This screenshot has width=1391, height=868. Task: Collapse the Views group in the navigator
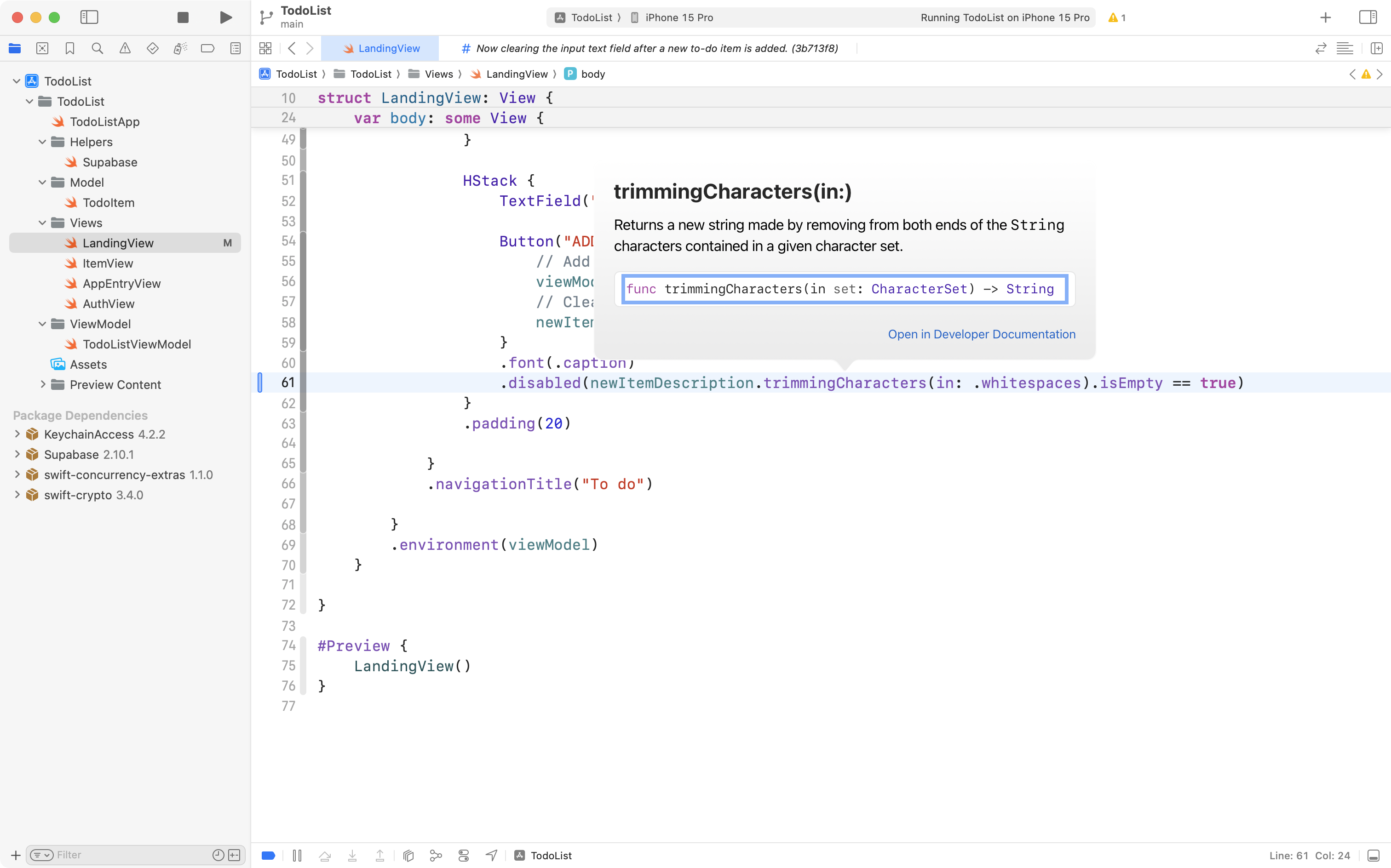pyautogui.click(x=41, y=223)
